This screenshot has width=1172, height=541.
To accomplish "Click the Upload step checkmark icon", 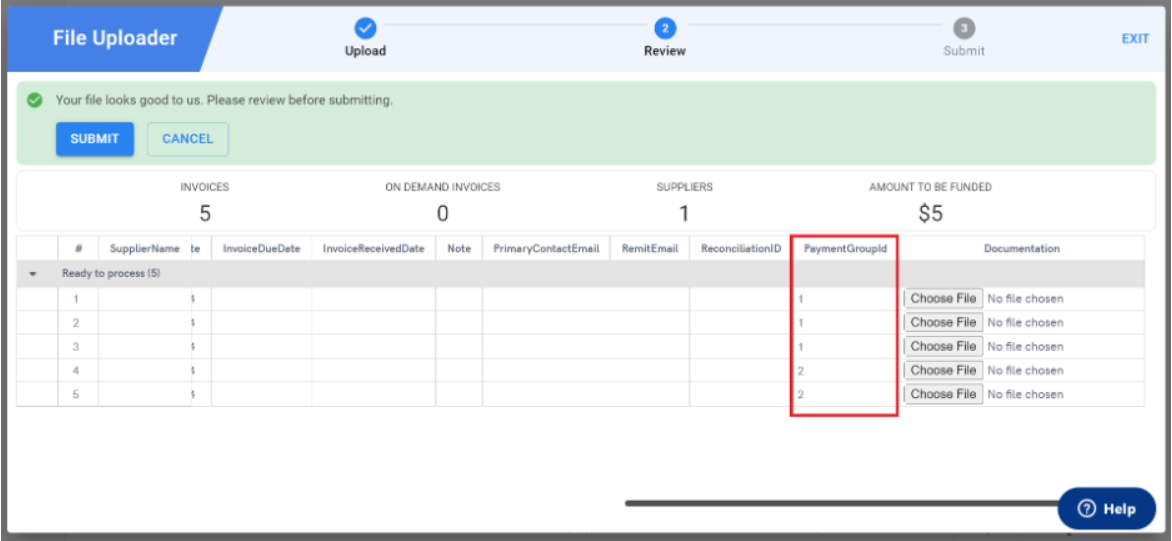I will (x=365, y=28).
